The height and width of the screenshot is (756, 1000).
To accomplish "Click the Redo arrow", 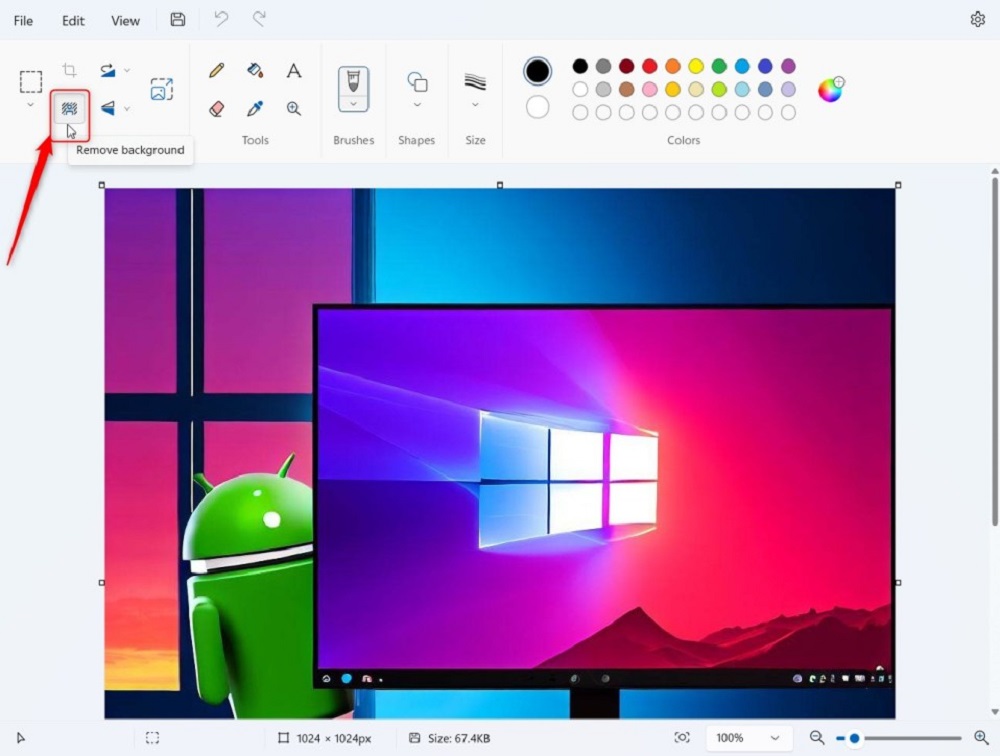I will 258,19.
